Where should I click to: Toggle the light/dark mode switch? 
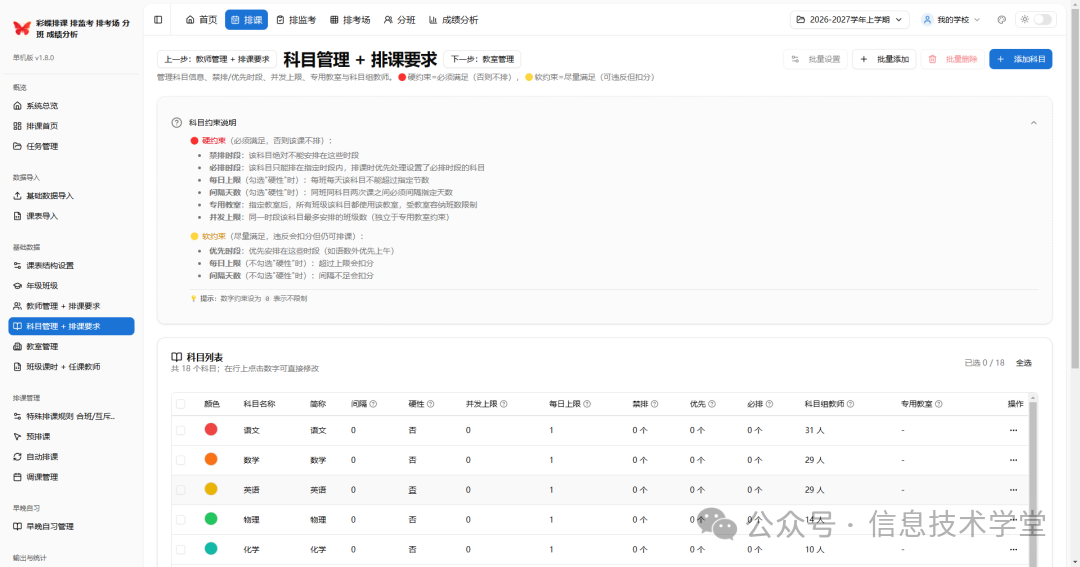(x=1043, y=20)
